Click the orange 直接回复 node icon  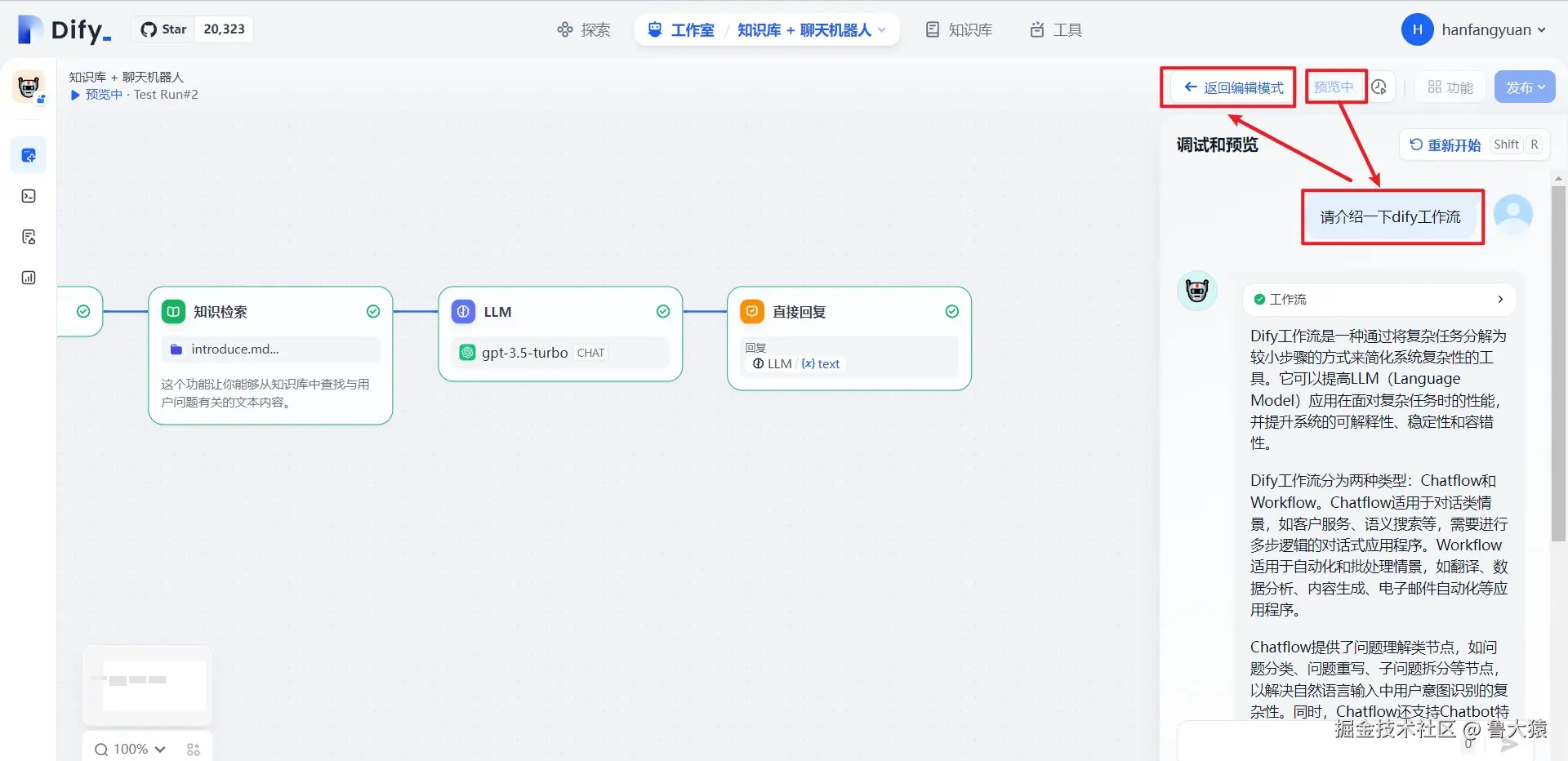pos(751,311)
